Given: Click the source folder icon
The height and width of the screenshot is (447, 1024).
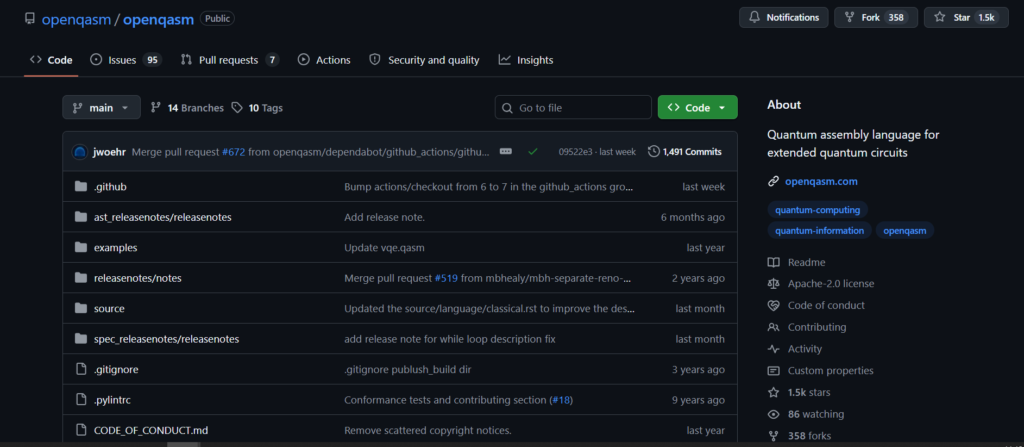Looking at the screenshot, I should tap(81, 308).
